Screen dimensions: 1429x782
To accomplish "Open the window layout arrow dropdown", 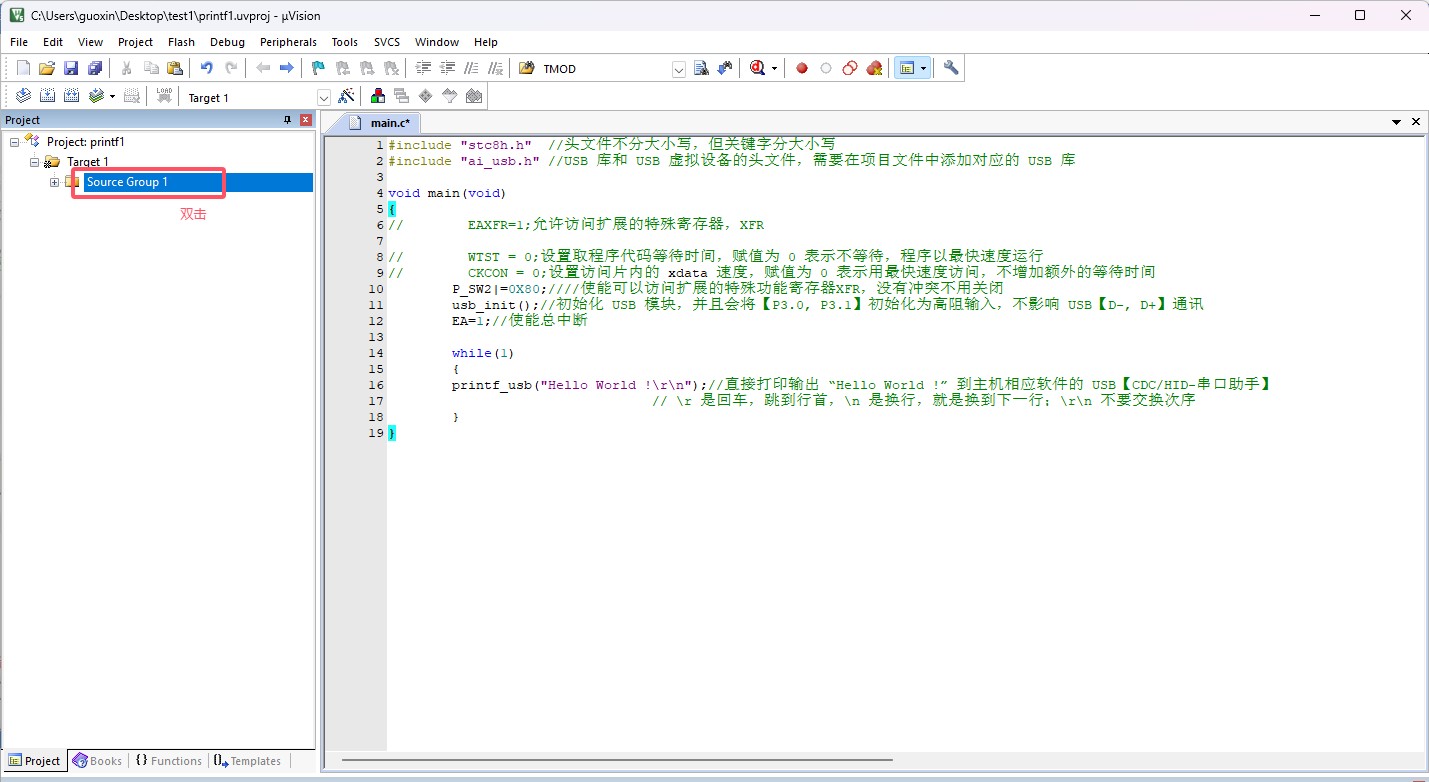I will [923, 68].
